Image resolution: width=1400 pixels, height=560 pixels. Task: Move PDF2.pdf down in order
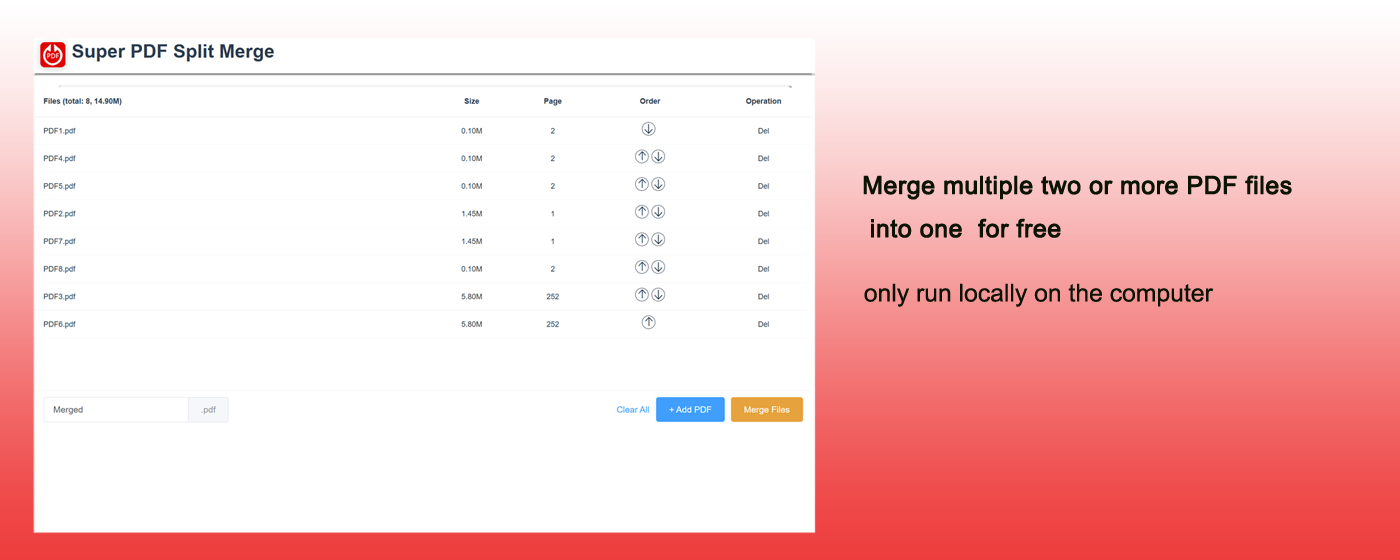click(658, 212)
